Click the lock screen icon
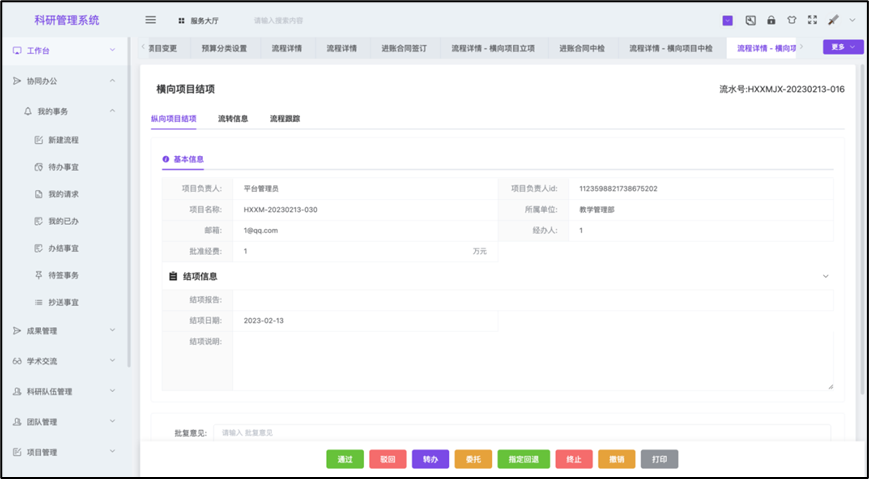Viewport: 869px width, 479px height. [x=770, y=20]
